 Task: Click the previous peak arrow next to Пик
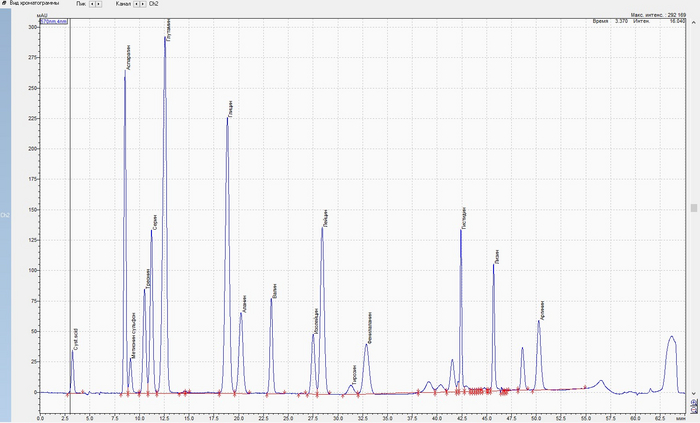tap(92, 4)
